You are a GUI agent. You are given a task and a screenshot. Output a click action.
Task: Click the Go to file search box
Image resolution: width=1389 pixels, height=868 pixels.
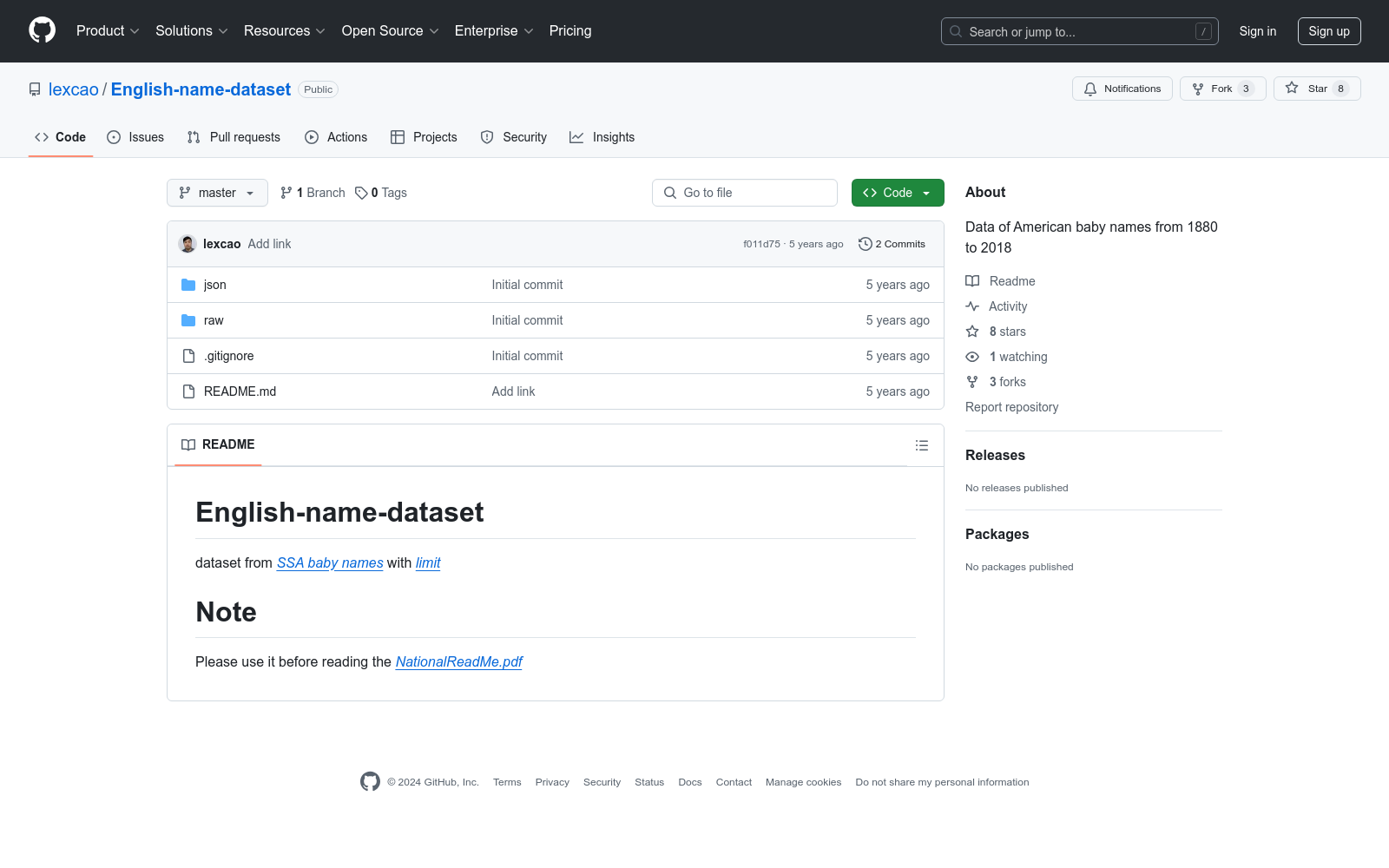click(x=745, y=193)
